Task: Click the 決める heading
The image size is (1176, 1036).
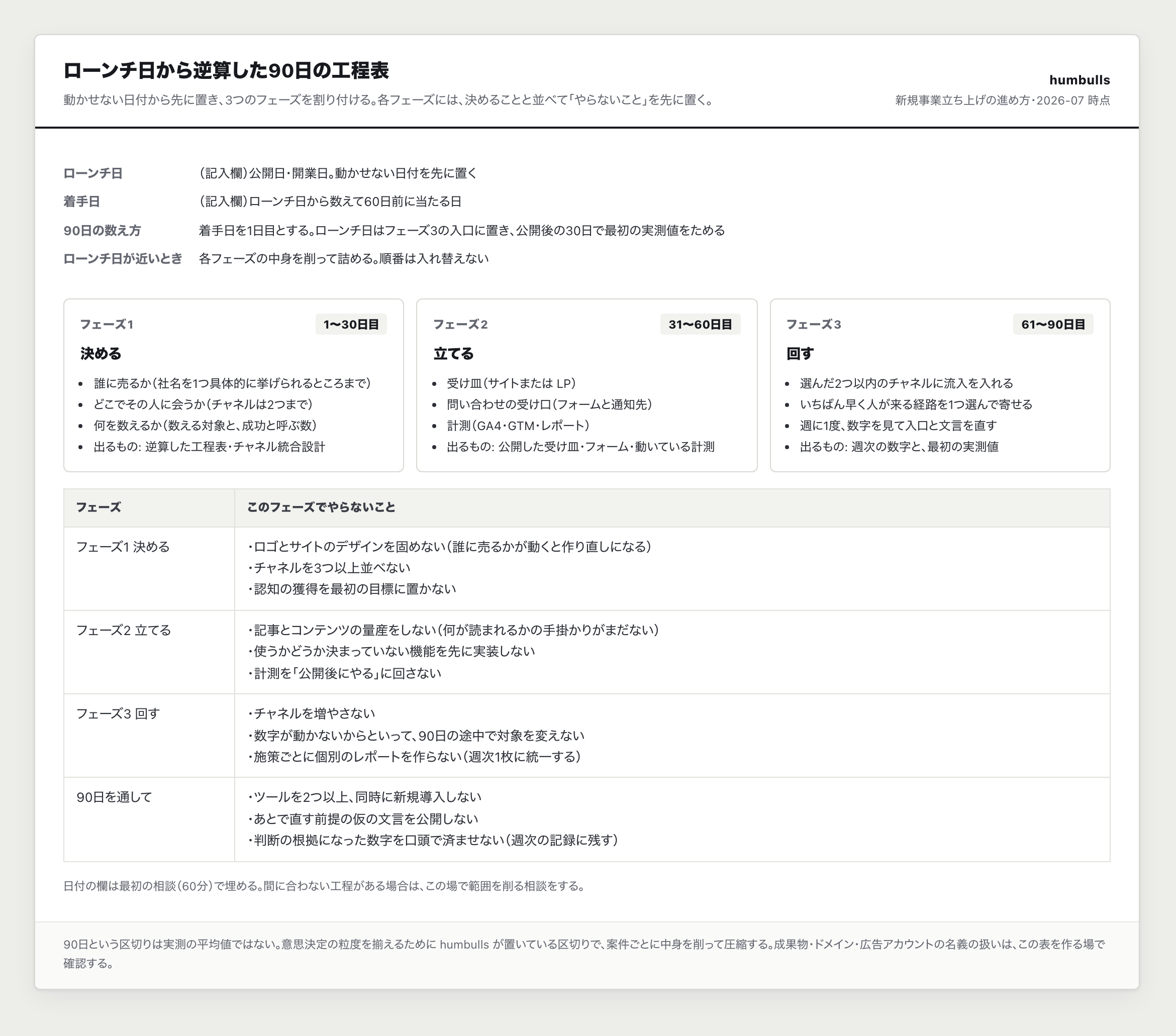Action: coord(101,354)
